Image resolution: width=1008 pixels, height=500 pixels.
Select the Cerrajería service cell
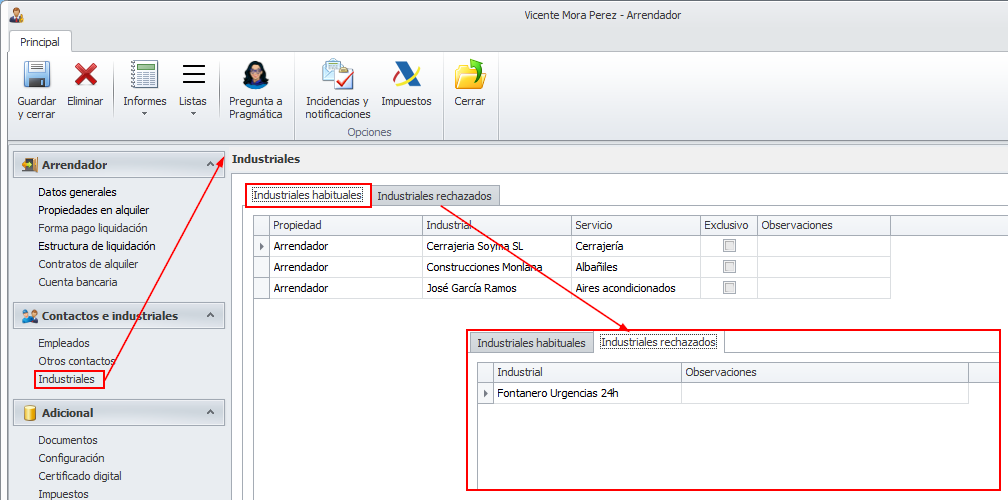click(x=635, y=246)
